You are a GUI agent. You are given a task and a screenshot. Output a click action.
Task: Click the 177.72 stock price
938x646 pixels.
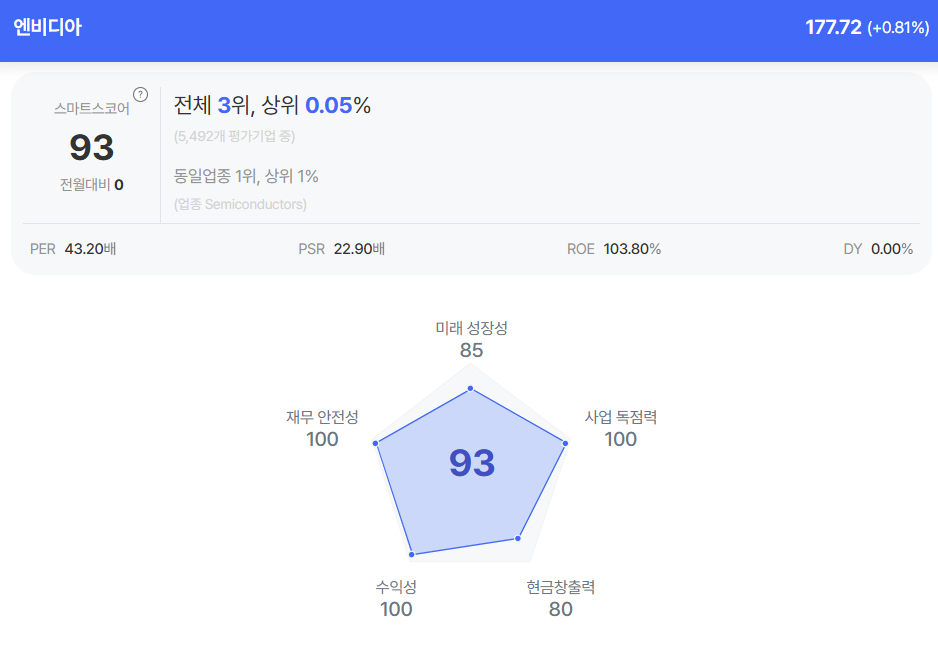833,28
